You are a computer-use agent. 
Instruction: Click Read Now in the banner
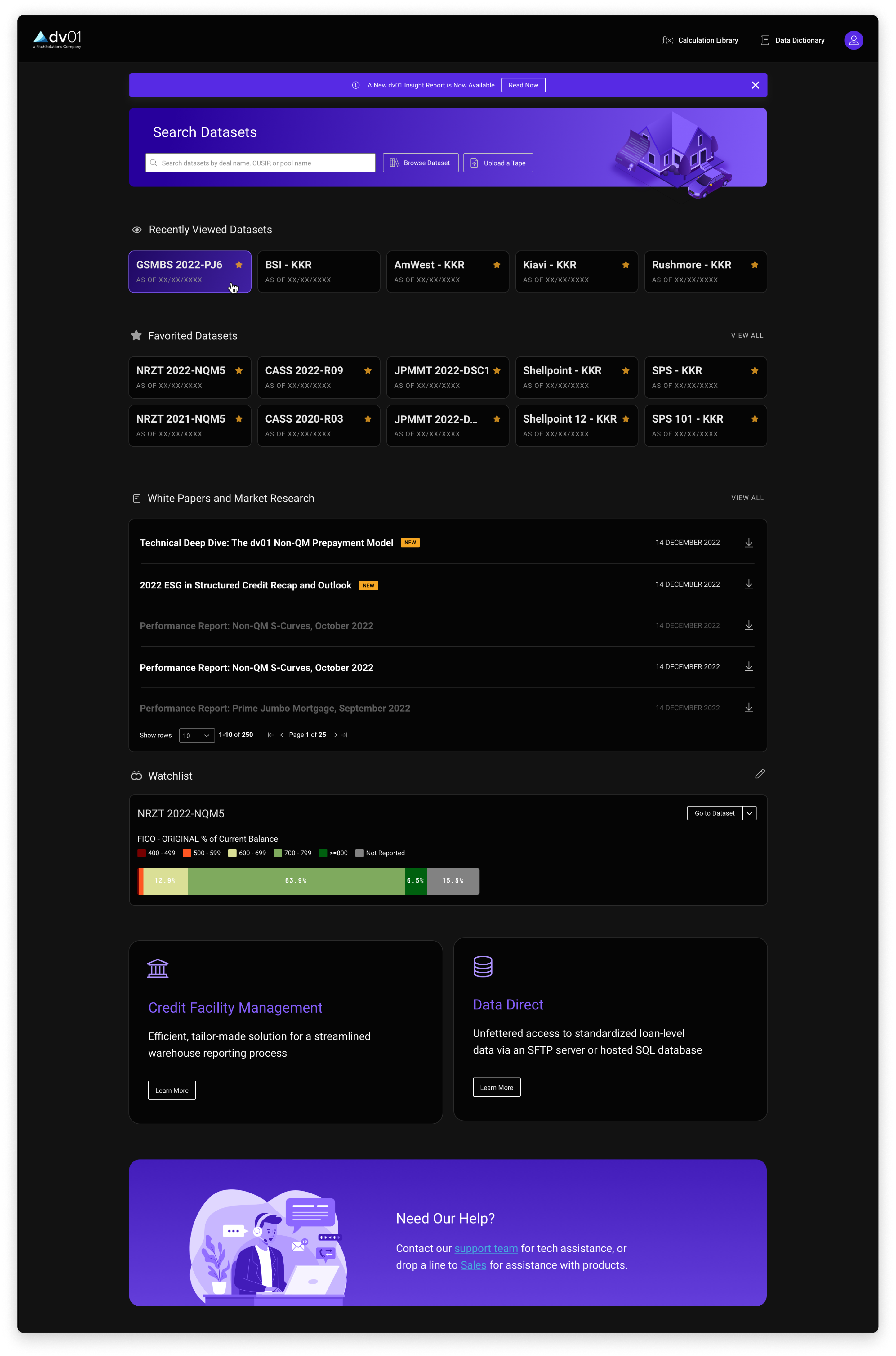click(x=523, y=85)
